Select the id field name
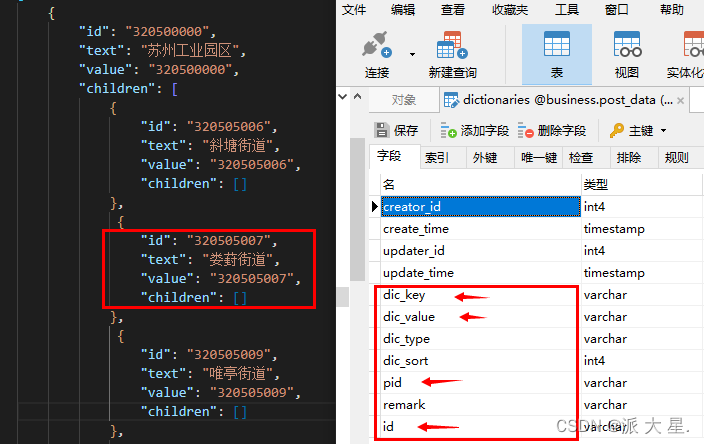The image size is (704, 444). (388, 426)
